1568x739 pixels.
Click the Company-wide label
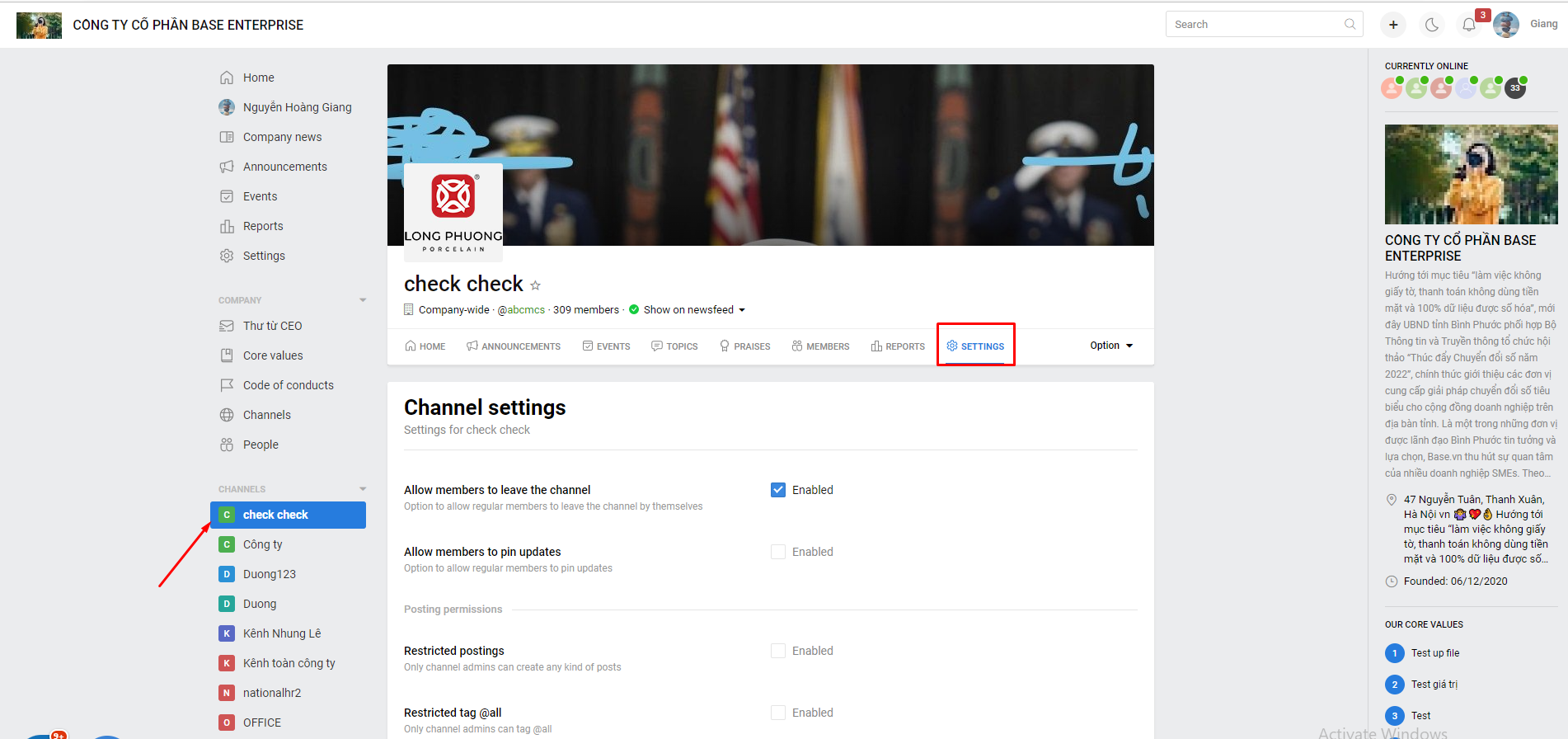[454, 310]
